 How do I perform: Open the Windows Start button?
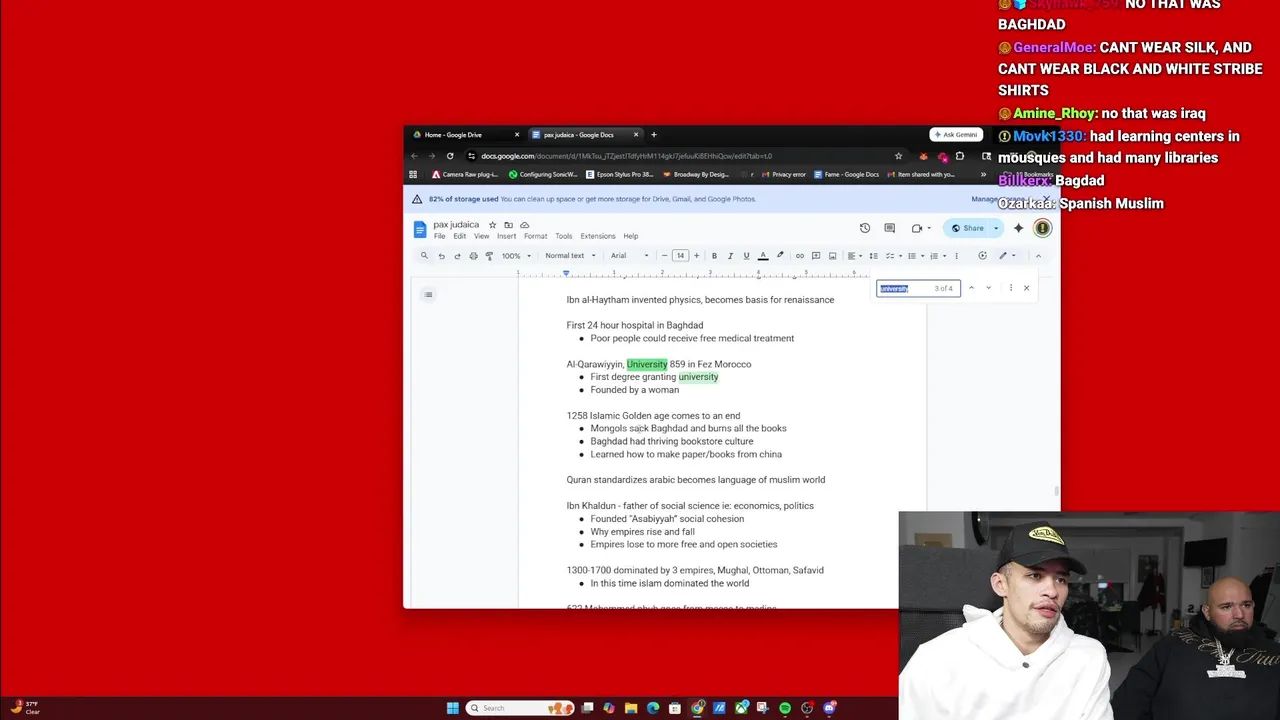(x=453, y=708)
